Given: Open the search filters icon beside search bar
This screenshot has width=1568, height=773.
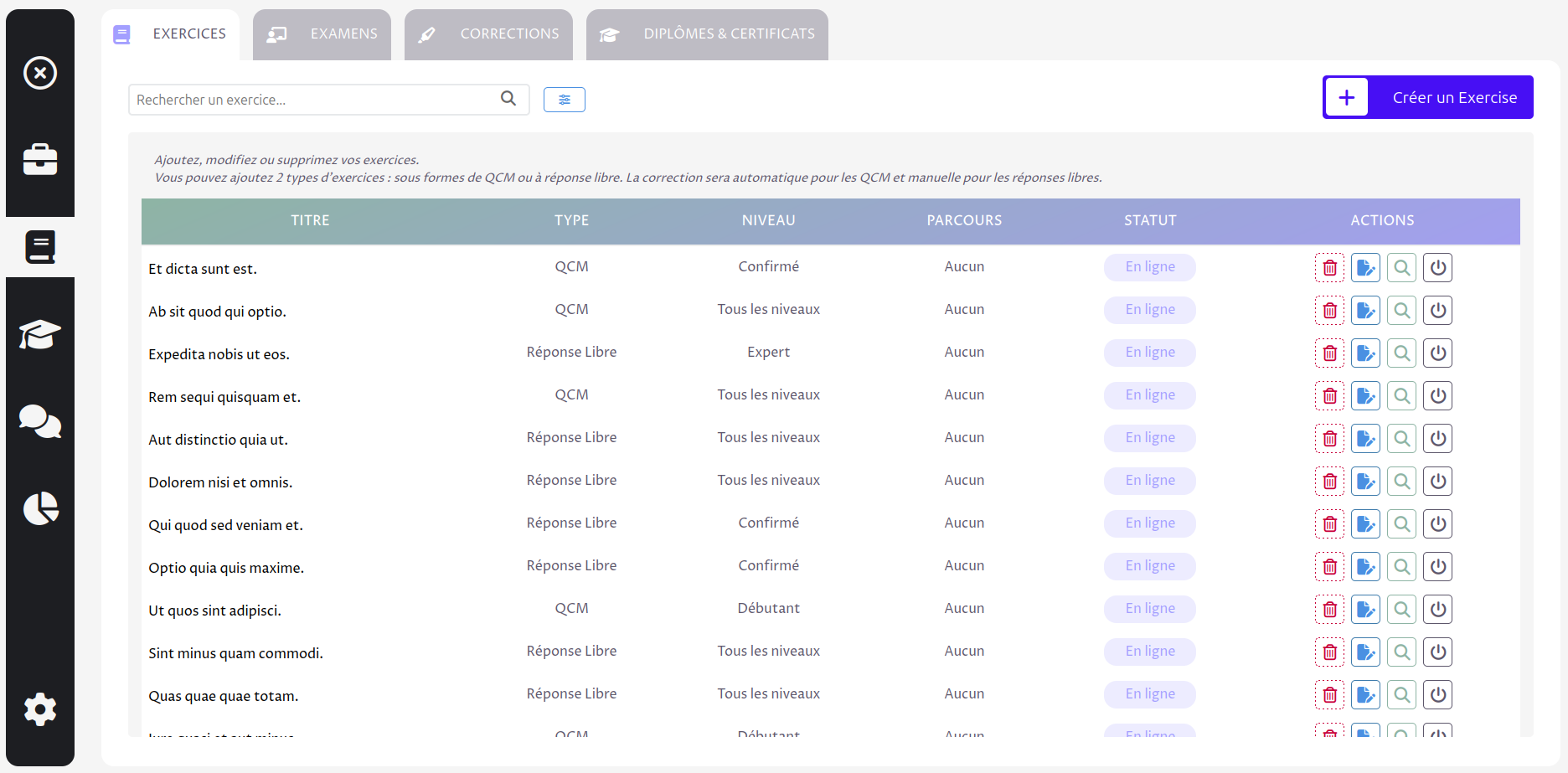Looking at the screenshot, I should tap(564, 99).
